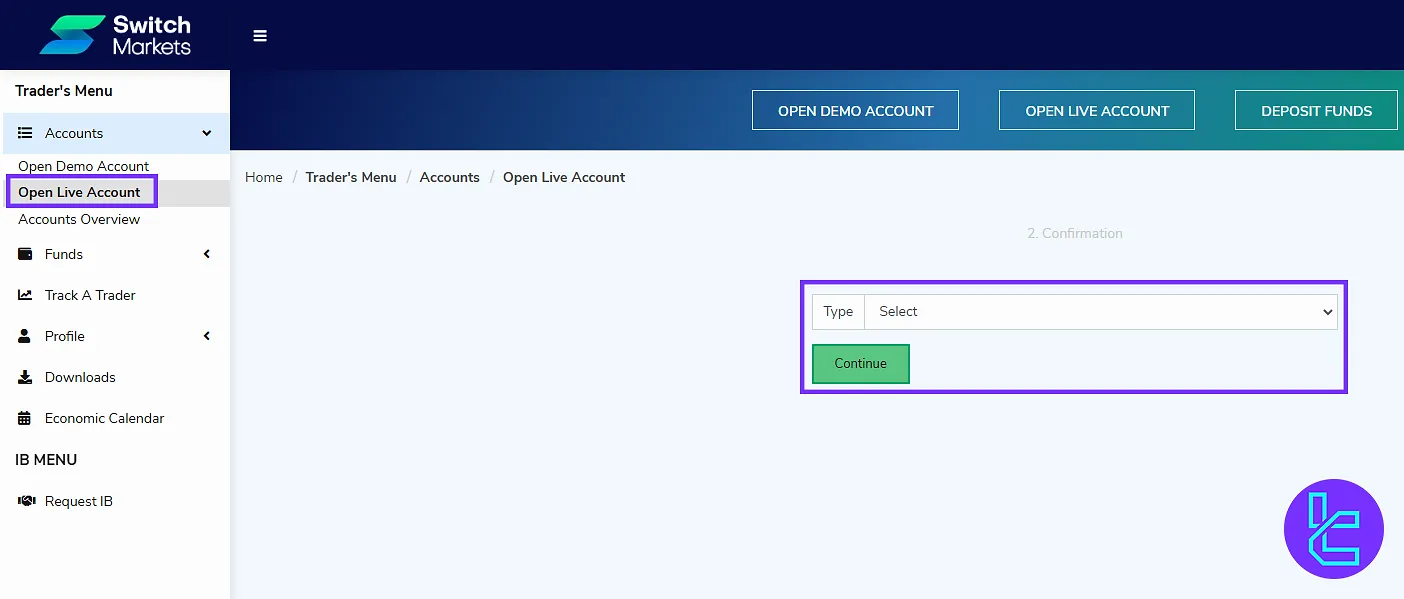This screenshot has height=599, width=1404.
Task: Select Open Live Account in sidebar
Action: pos(80,192)
